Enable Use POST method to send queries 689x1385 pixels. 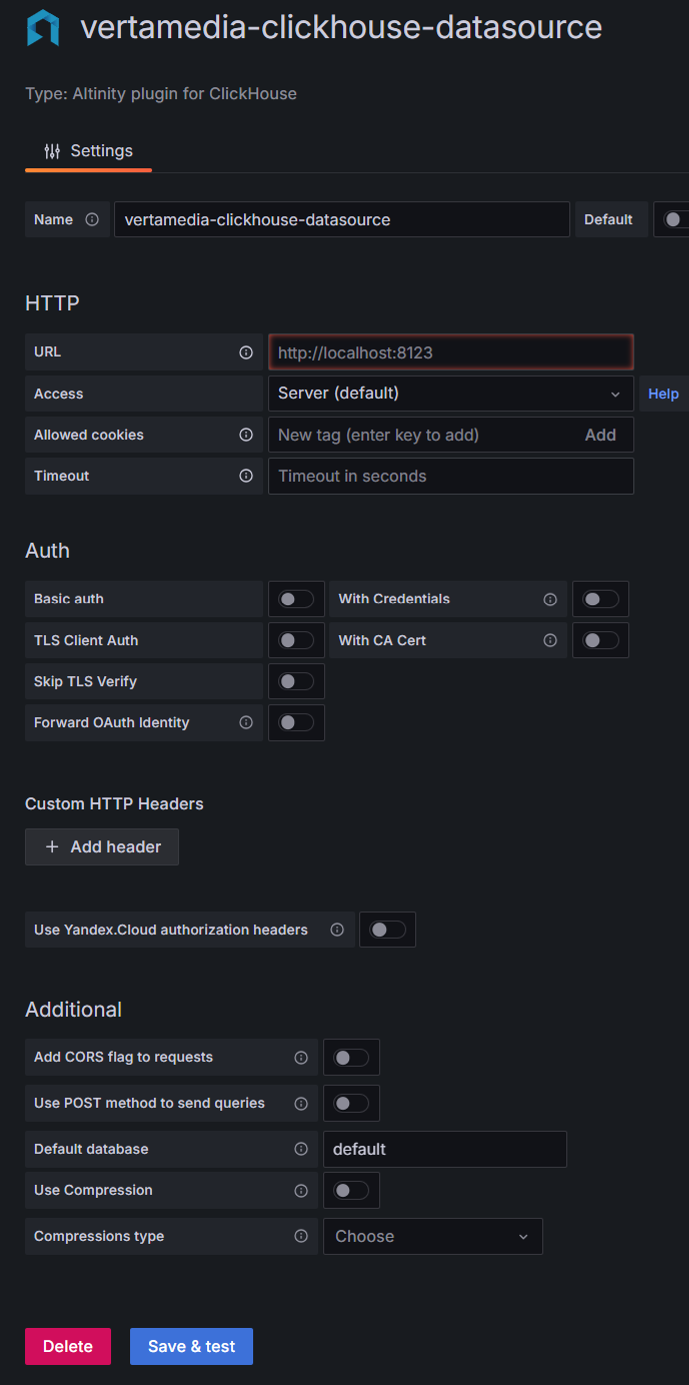pos(351,1103)
